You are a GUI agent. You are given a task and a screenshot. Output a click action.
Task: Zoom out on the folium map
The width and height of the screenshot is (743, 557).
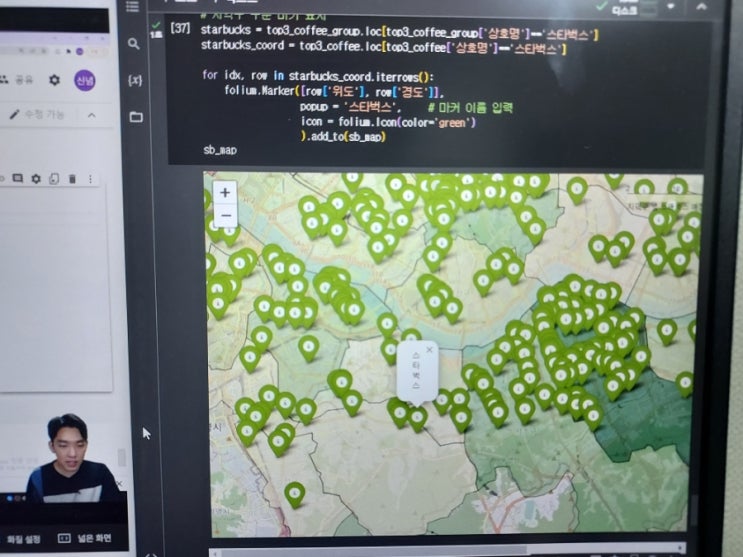(x=226, y=215)
